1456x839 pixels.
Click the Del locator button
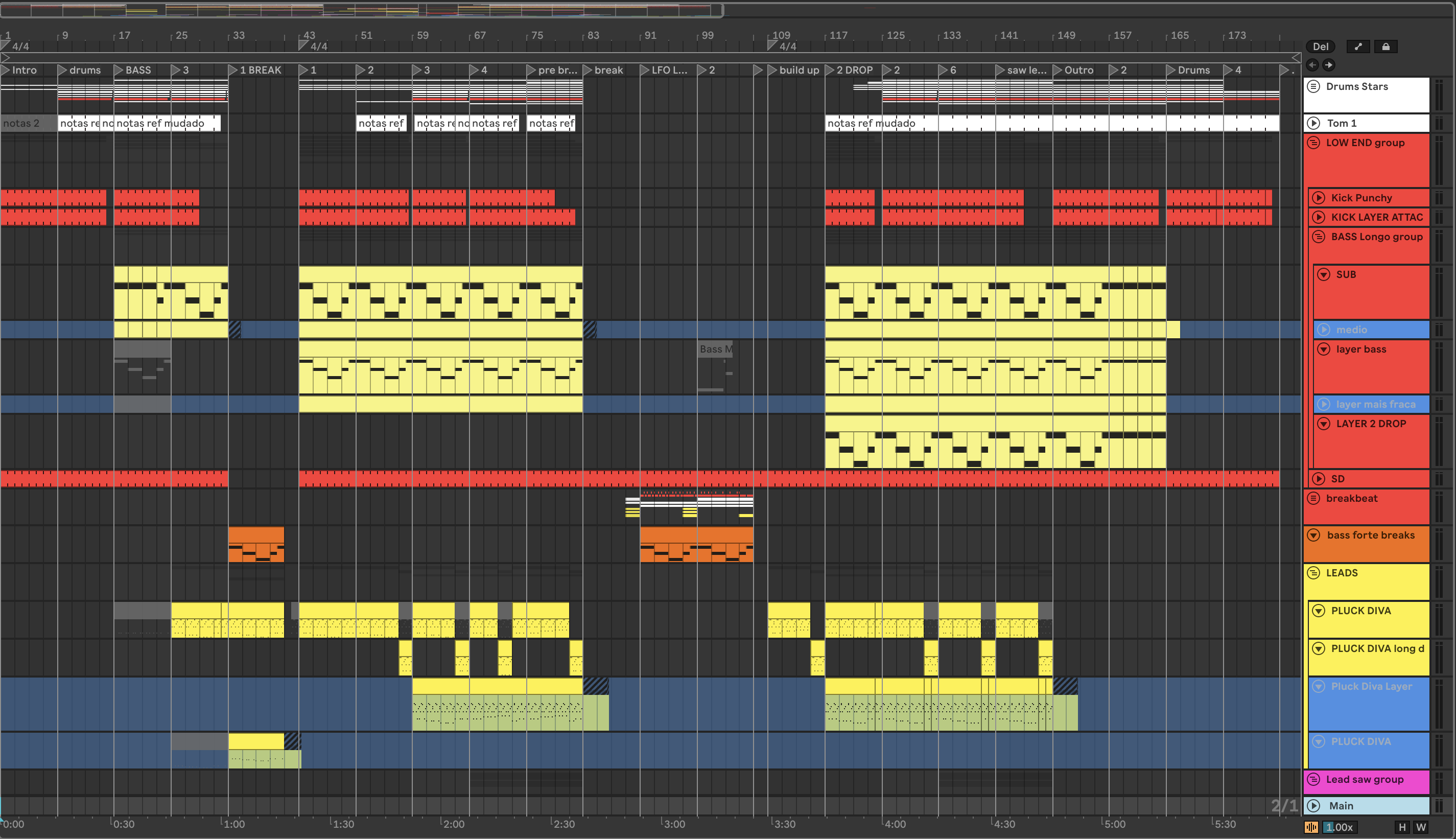point(1321,46)
